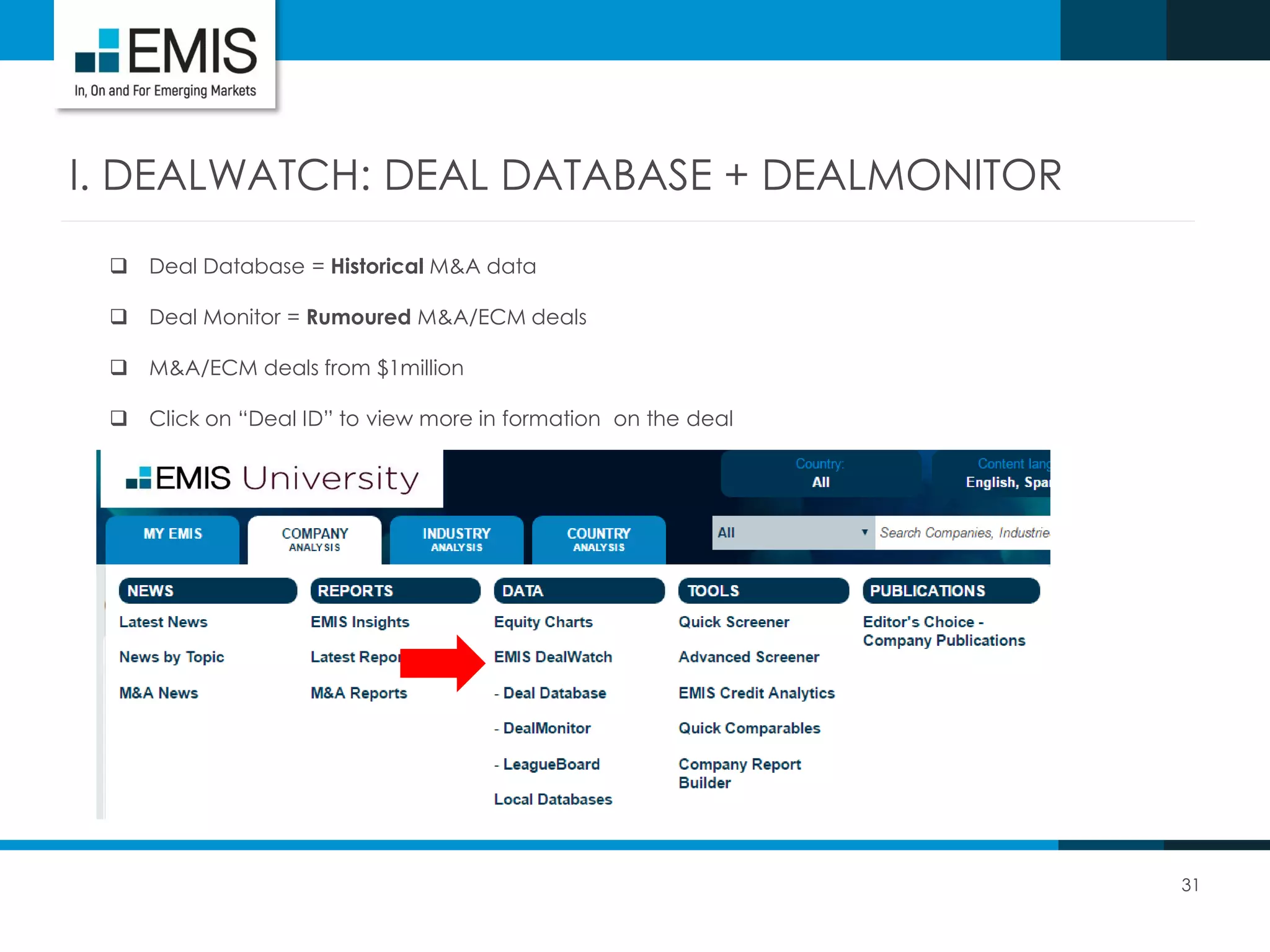This screenshot has width=1270, height=952.
Task: Click the NEWS section header
Action: point(208,591)
